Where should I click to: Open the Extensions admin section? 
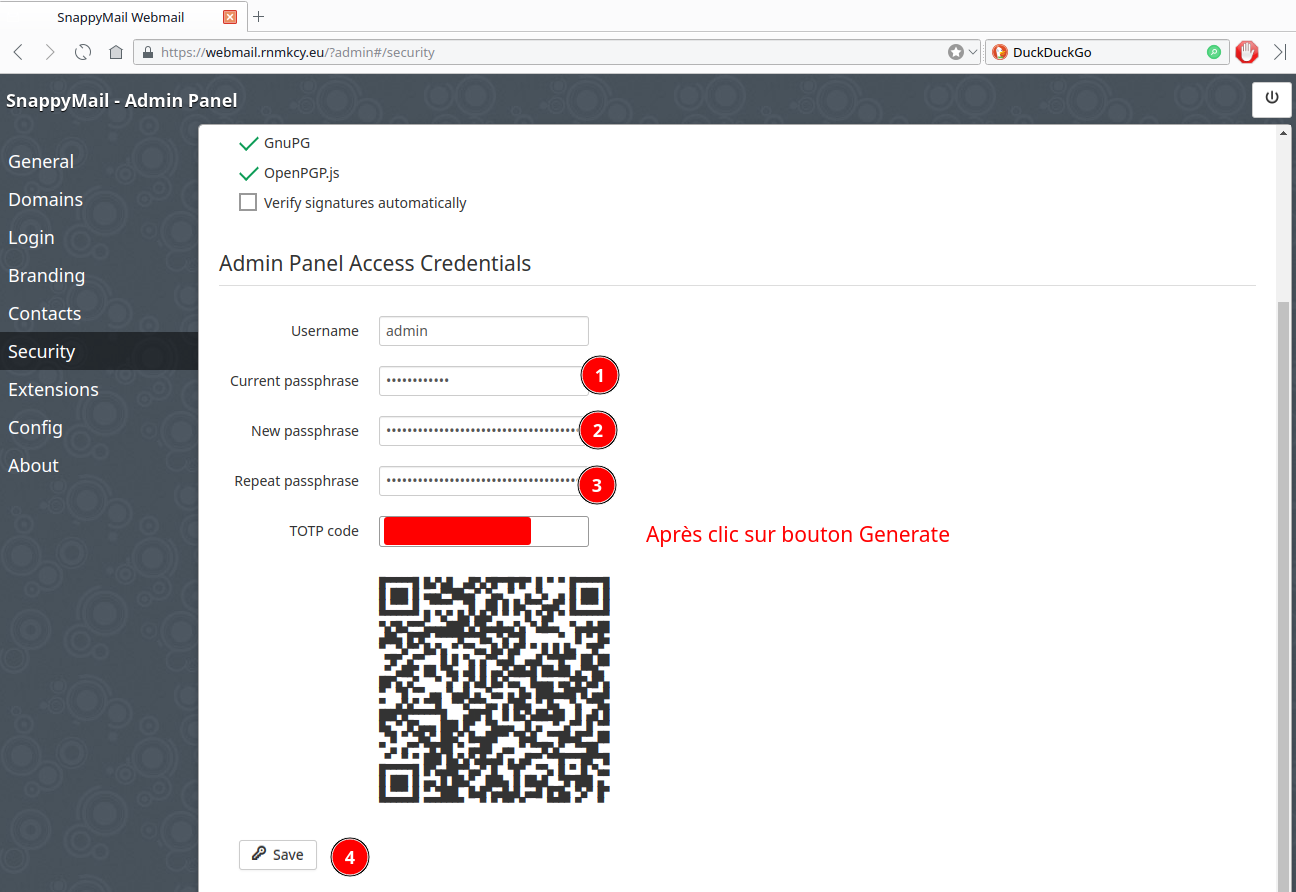[54, 390]
